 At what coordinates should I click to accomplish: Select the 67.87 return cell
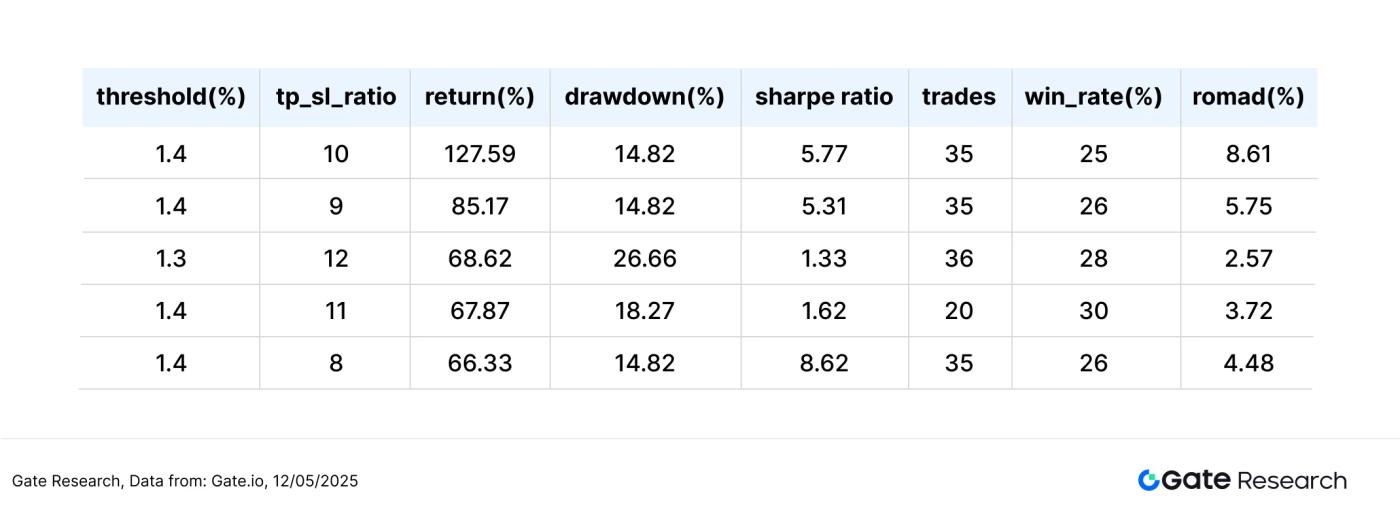(480, 311)
